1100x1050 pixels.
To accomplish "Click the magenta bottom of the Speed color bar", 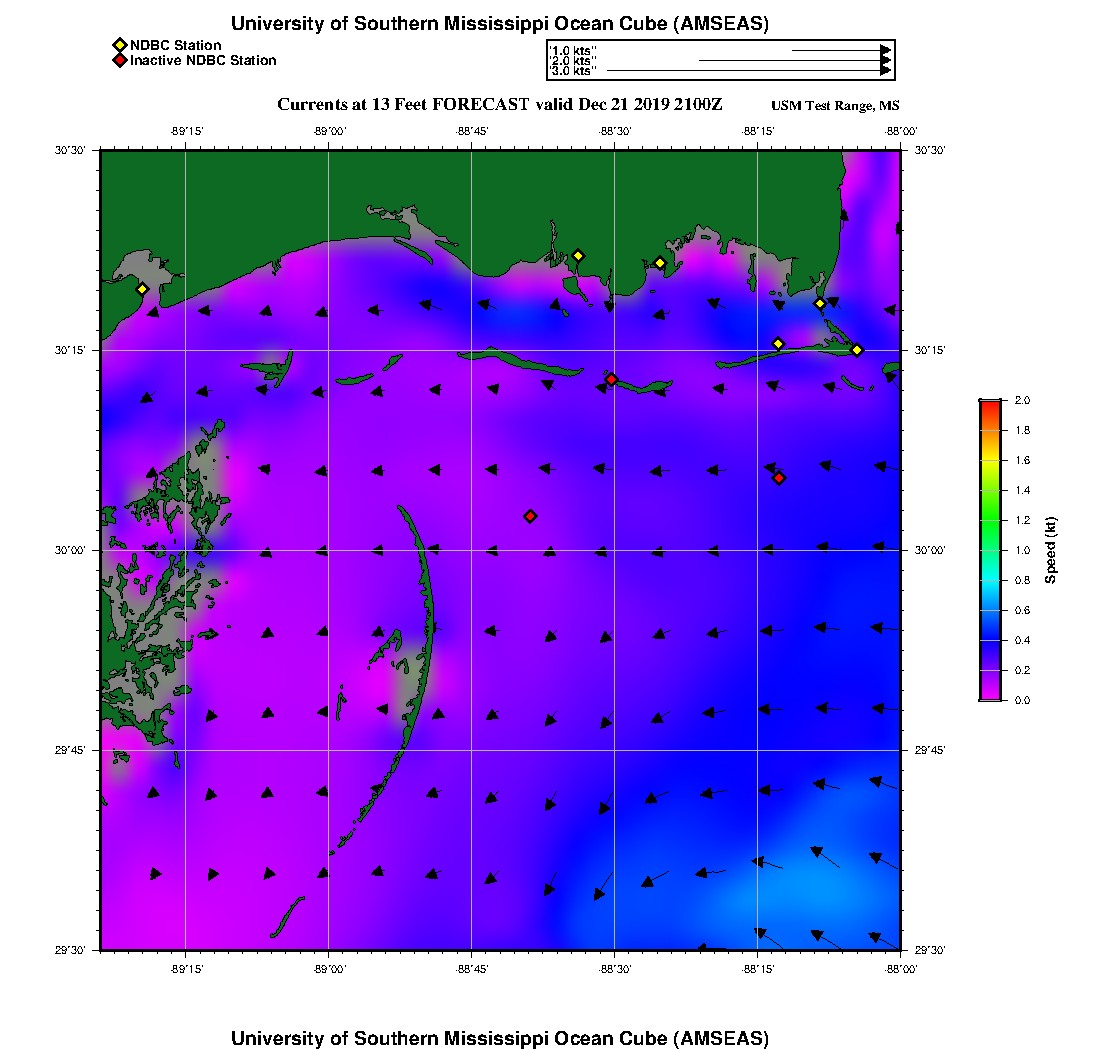I will (x=990, y=694).
